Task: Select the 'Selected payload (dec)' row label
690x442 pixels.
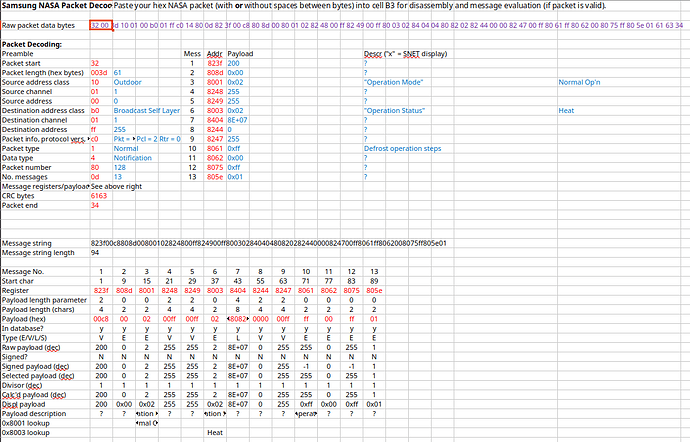Action: pos(38,376)
